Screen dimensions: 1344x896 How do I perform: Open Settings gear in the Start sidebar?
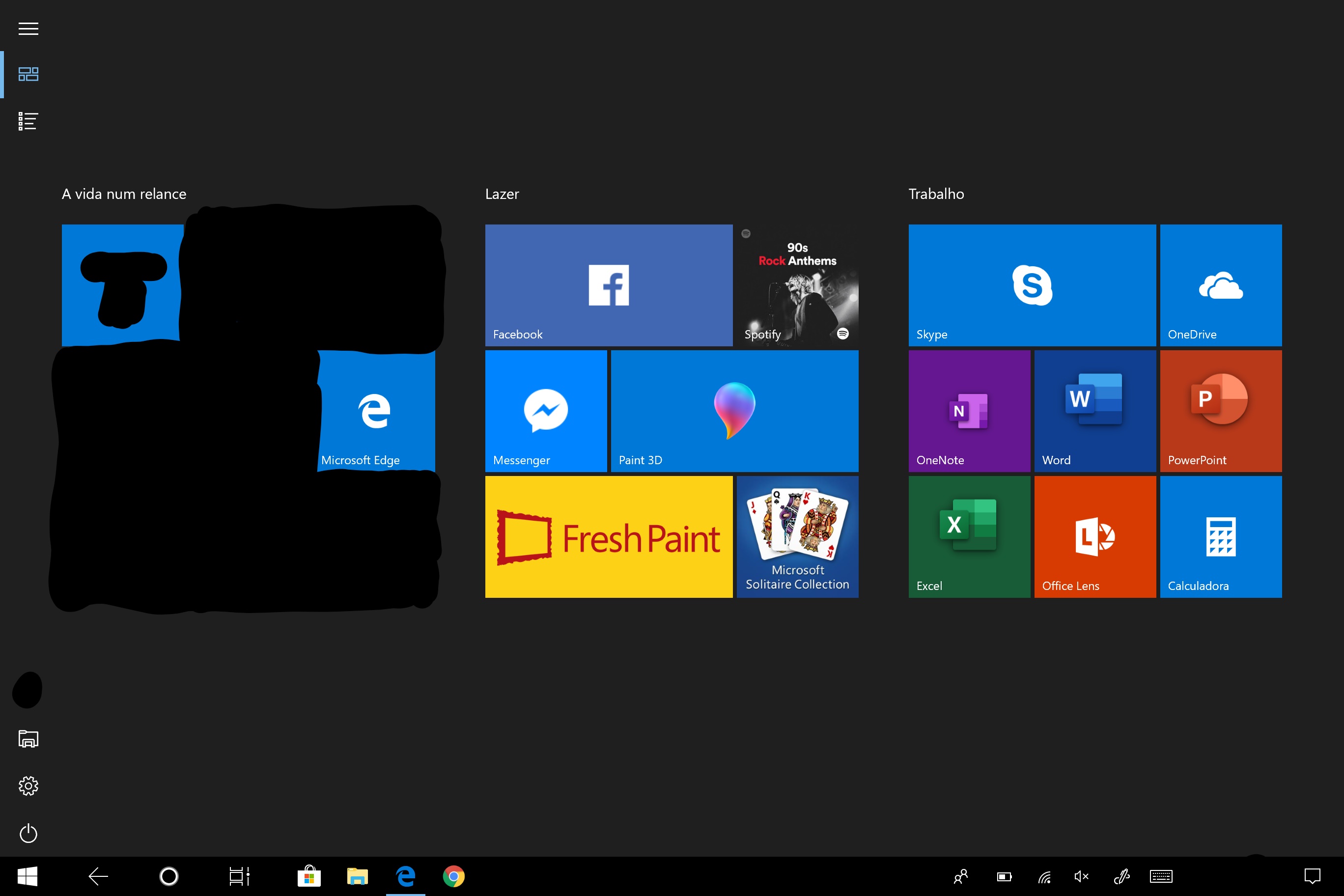(x=28, y=785)
